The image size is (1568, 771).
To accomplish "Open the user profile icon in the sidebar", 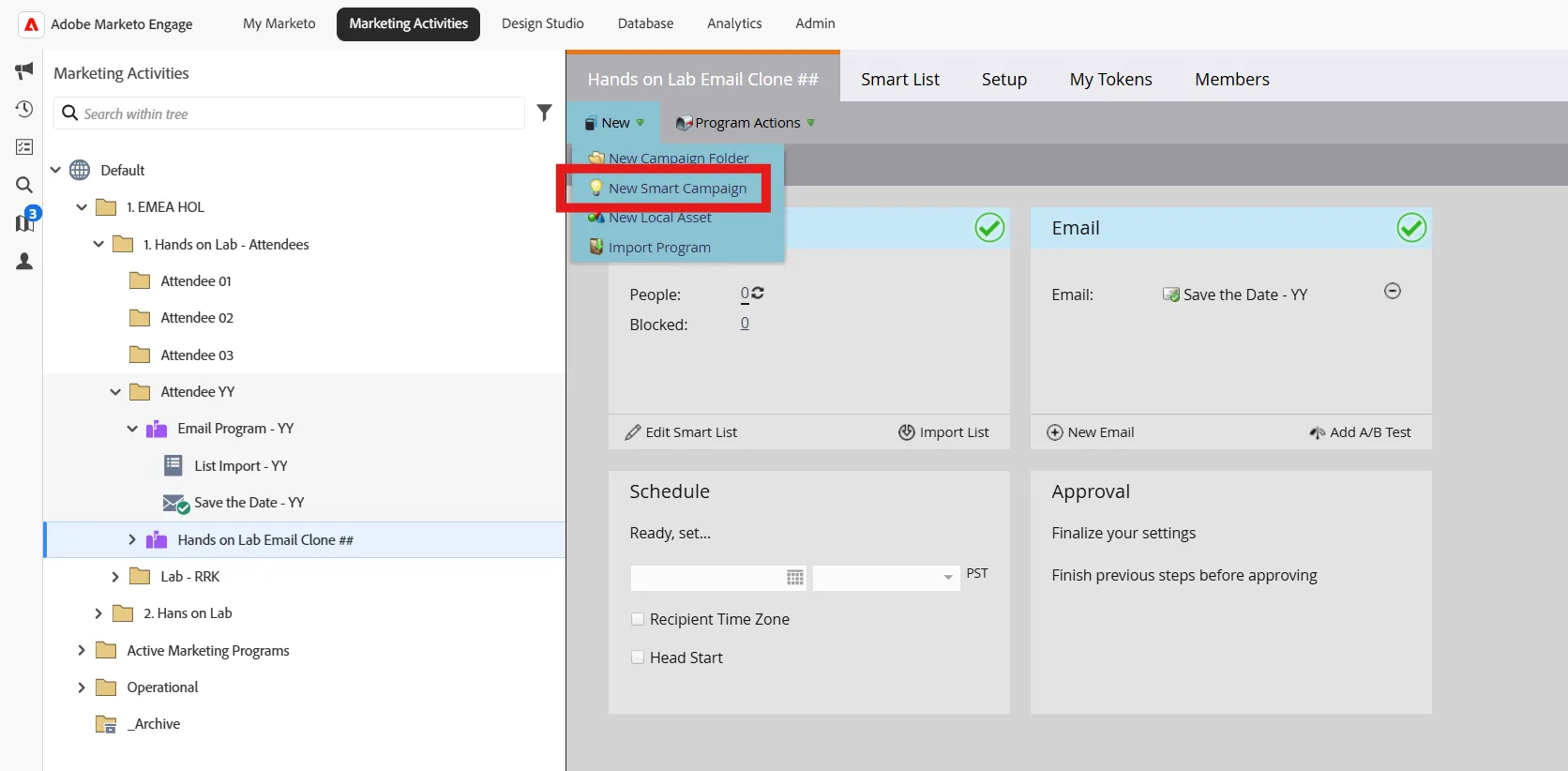I will [x=24, y=262].
